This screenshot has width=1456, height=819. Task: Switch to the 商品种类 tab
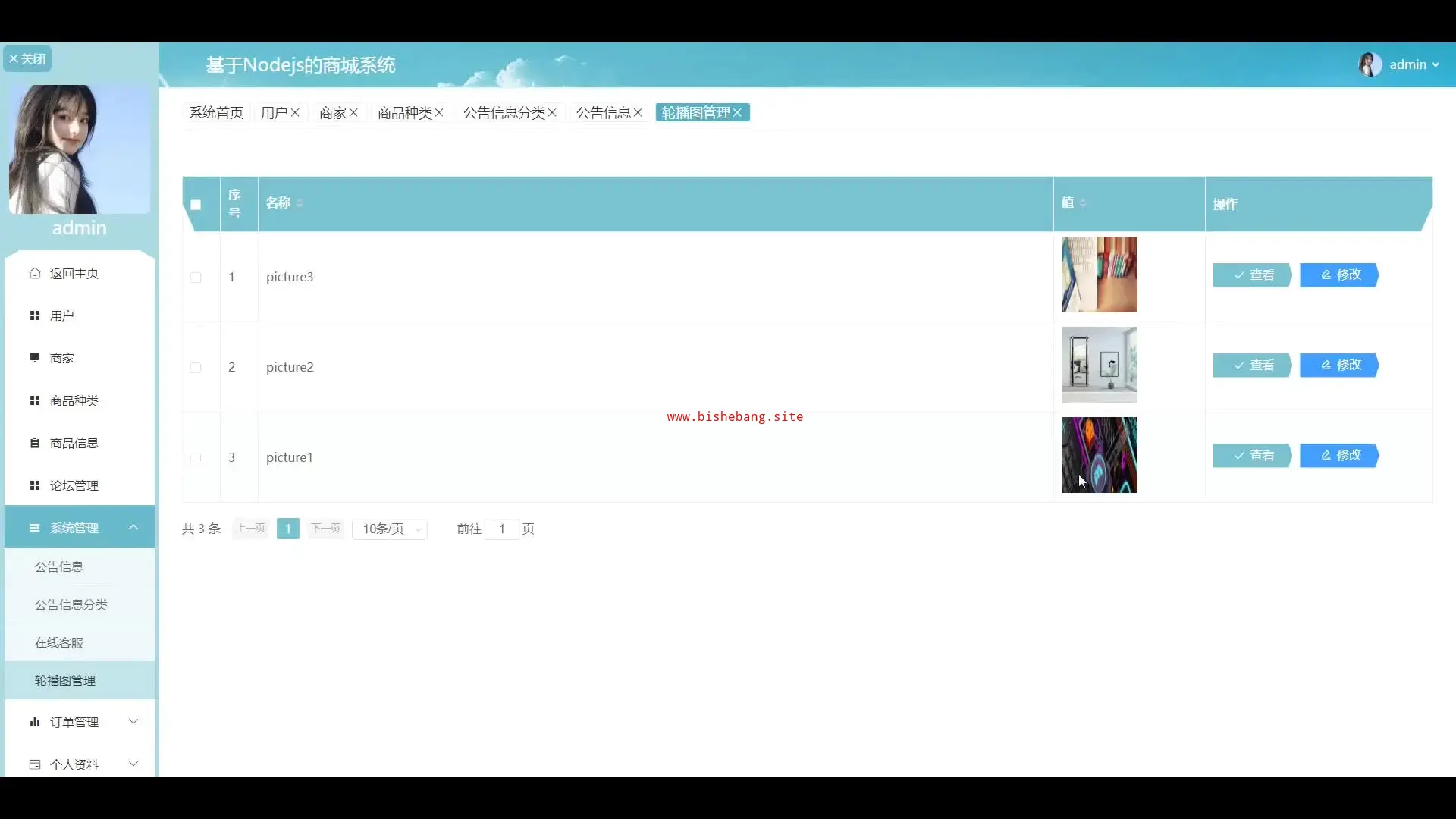pos(404,113)
